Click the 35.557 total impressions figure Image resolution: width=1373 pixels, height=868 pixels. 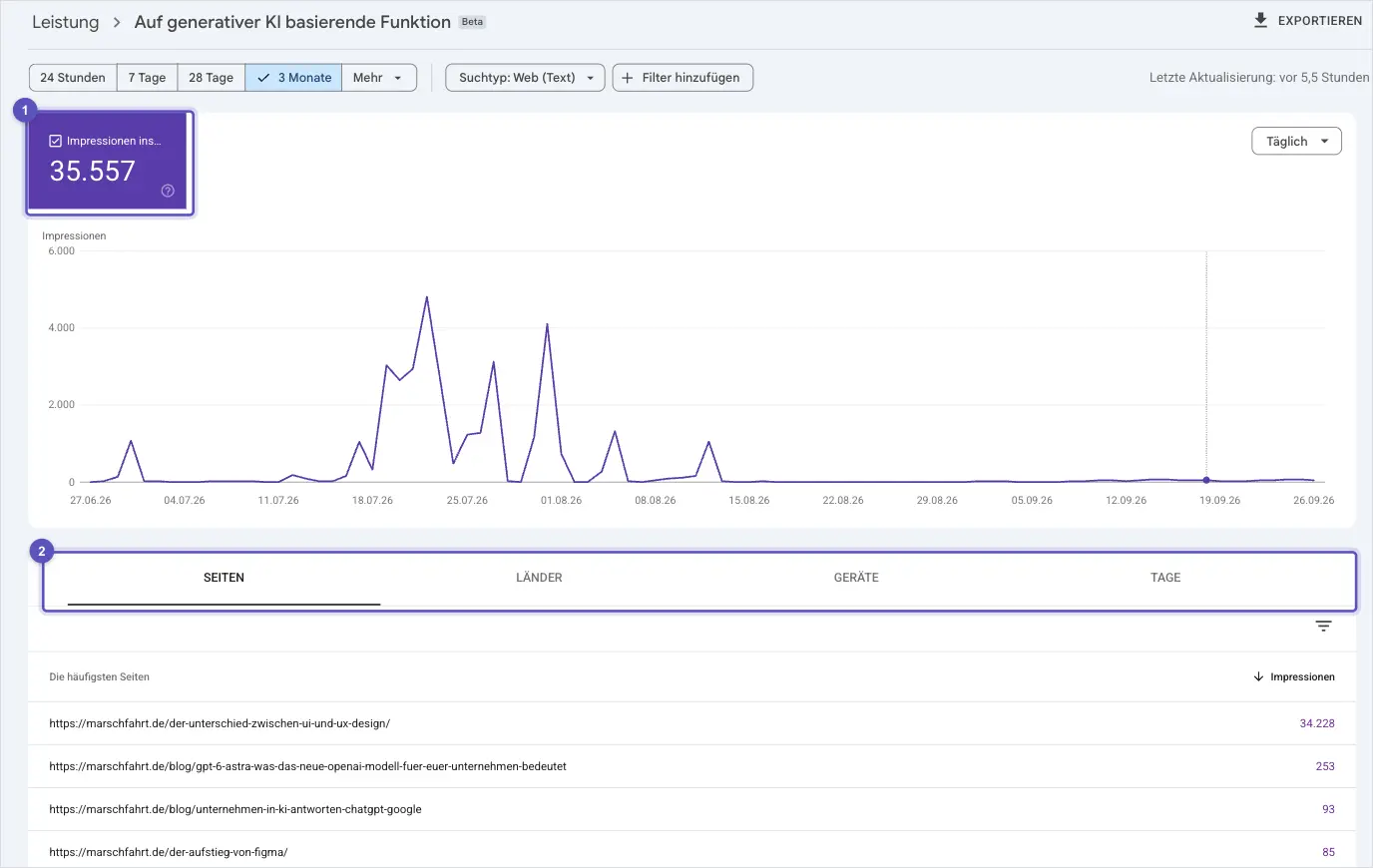coord(93,172)
